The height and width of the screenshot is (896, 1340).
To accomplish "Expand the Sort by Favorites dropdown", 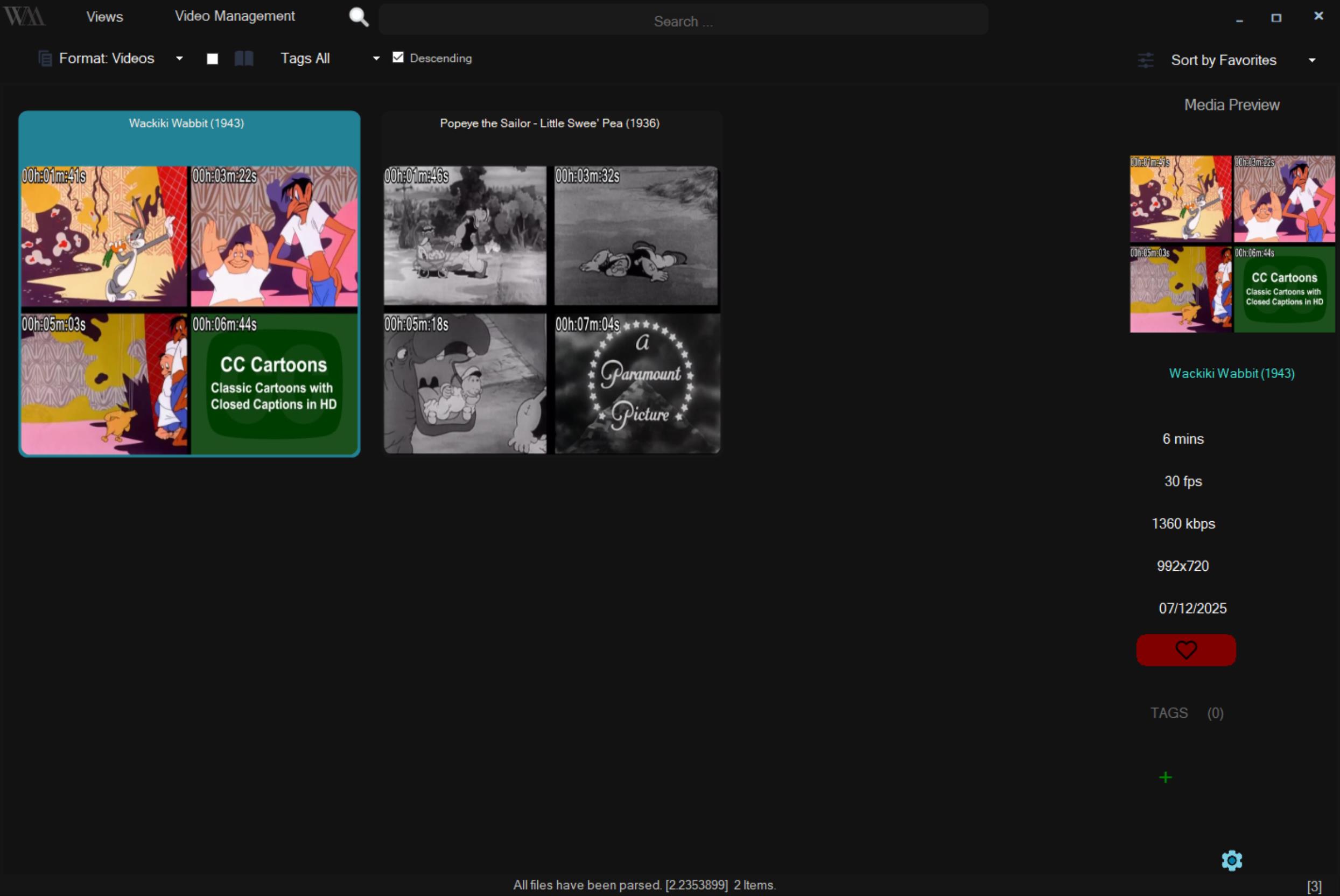I will [x=1311, y=60].
